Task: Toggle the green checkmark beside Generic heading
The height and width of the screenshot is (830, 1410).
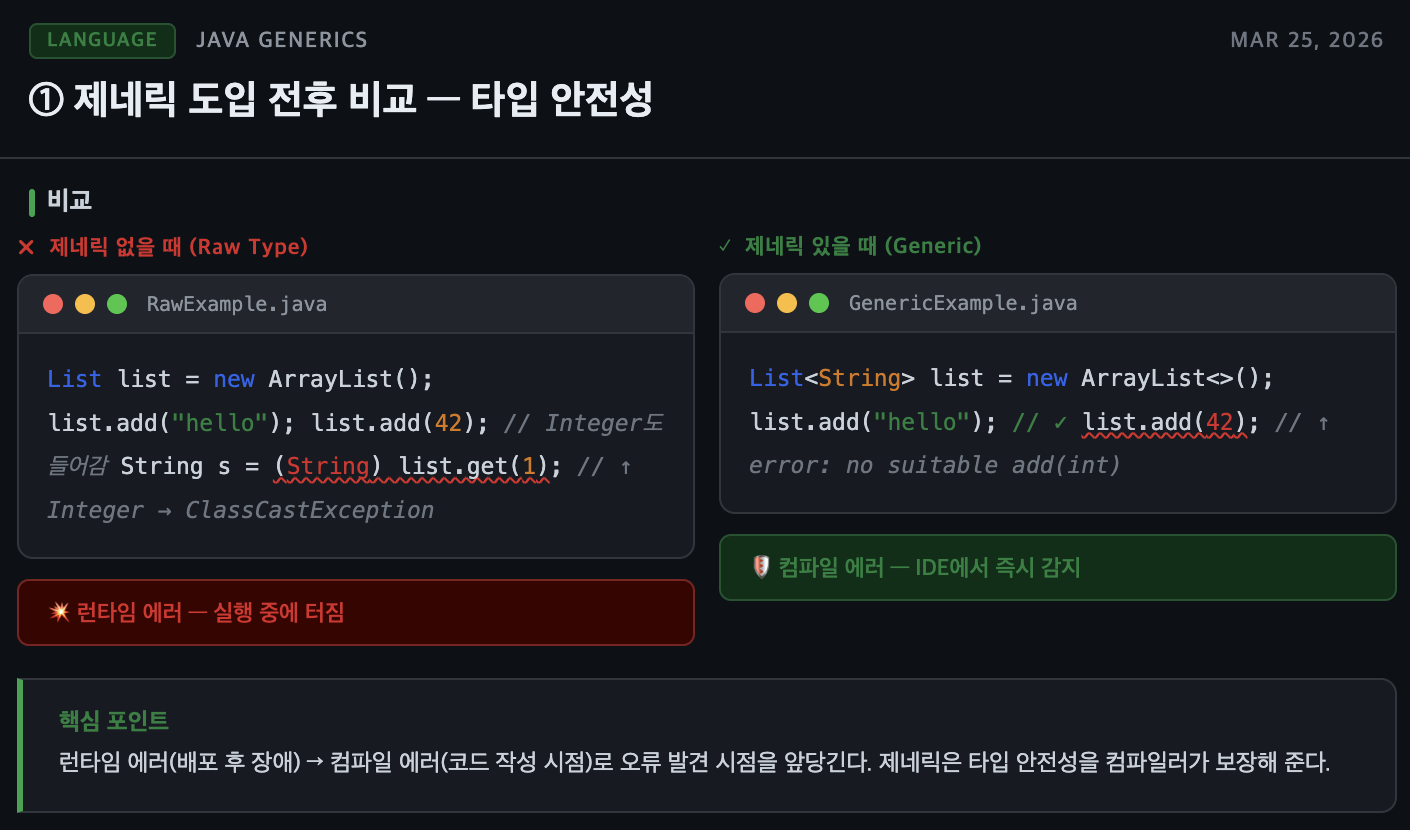Action: [728, 245]
